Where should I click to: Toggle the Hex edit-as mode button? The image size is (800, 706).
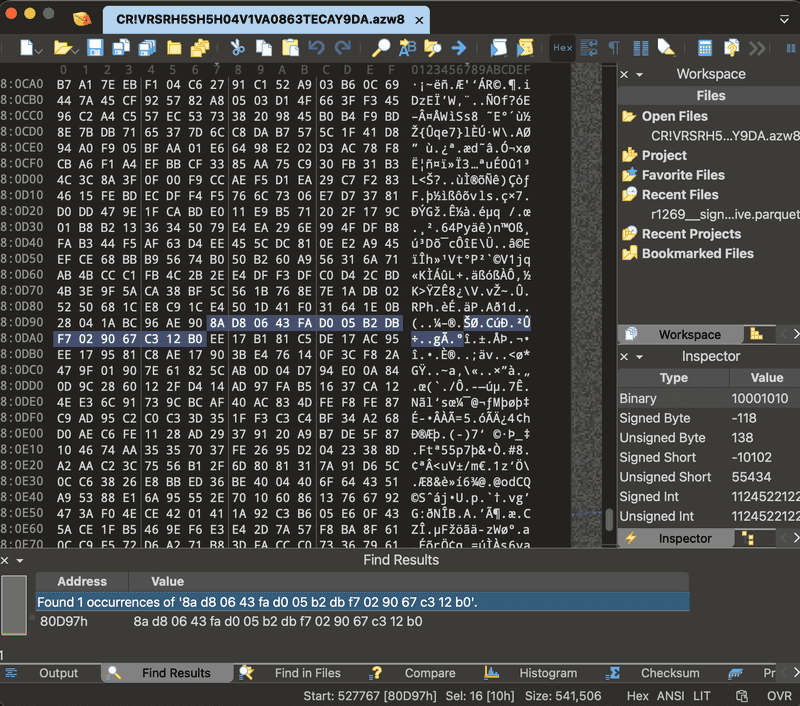[x=563, y=48]
